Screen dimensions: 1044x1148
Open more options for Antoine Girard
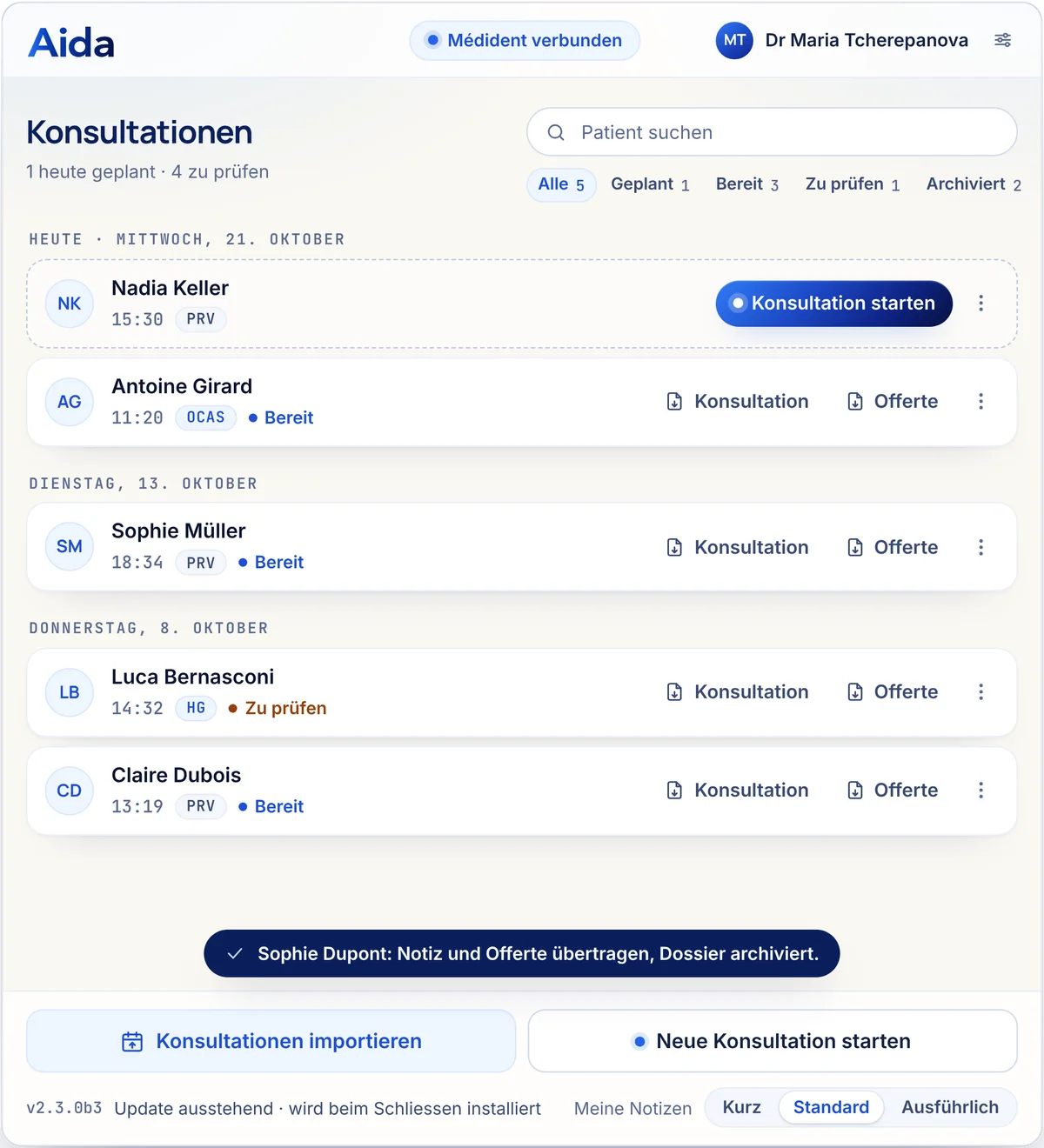tap(980, 402)
